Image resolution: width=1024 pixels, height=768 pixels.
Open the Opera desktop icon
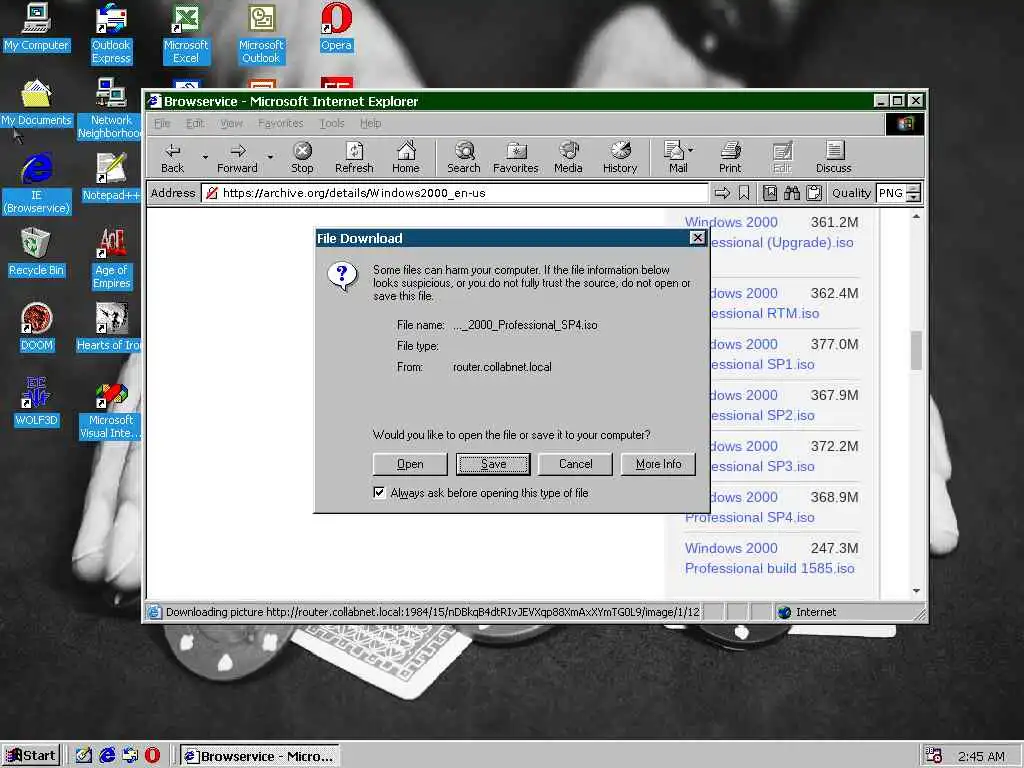[336, 27]
